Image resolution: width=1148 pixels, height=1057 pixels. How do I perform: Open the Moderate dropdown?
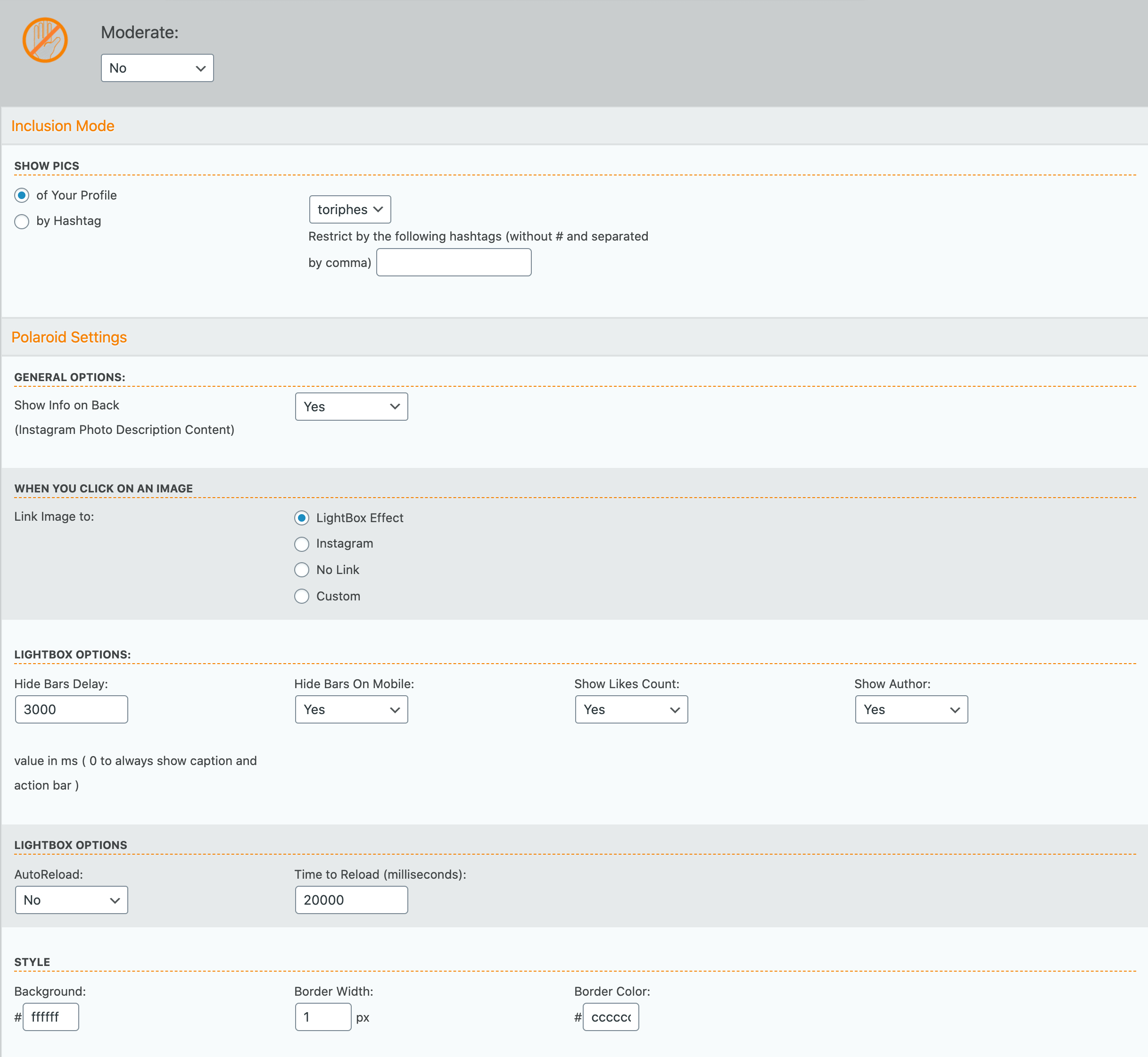click(157, 68)
